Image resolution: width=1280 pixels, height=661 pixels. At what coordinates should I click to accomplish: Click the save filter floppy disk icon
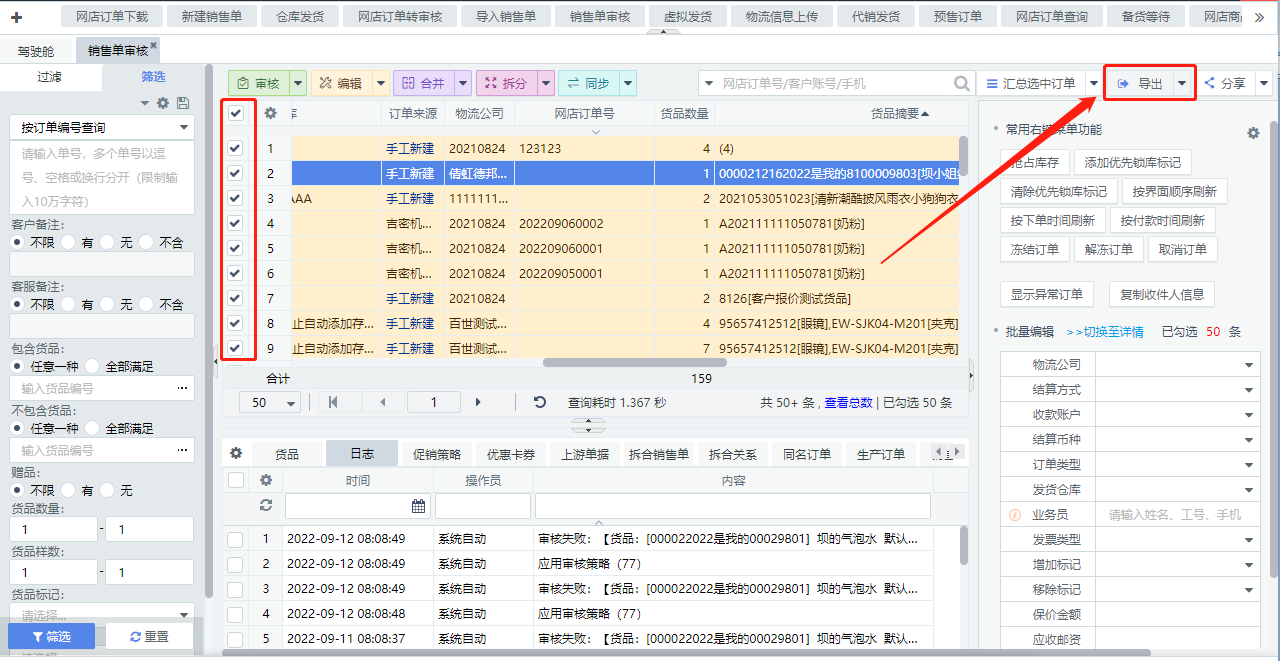click(182, 103)
